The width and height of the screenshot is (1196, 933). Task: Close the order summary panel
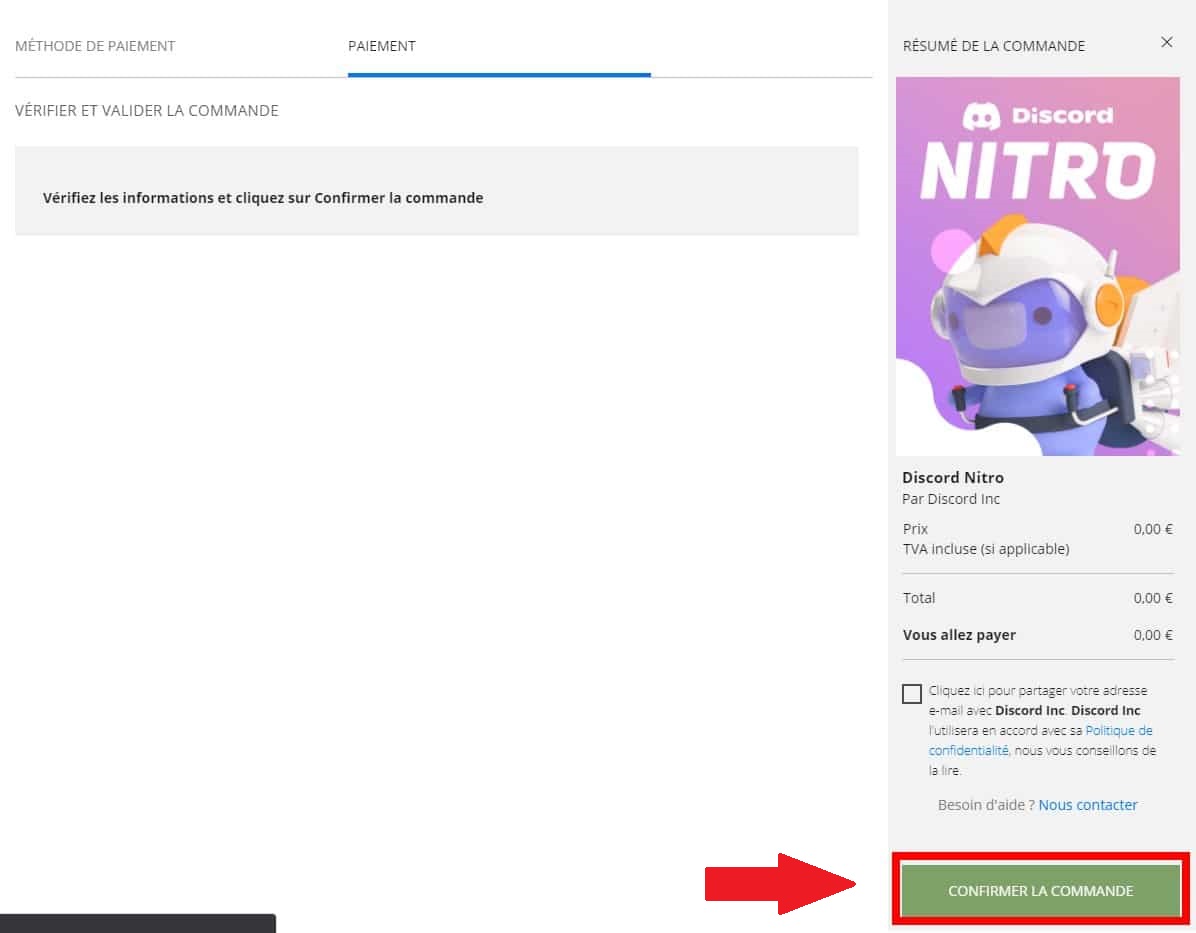(1166, 43)
